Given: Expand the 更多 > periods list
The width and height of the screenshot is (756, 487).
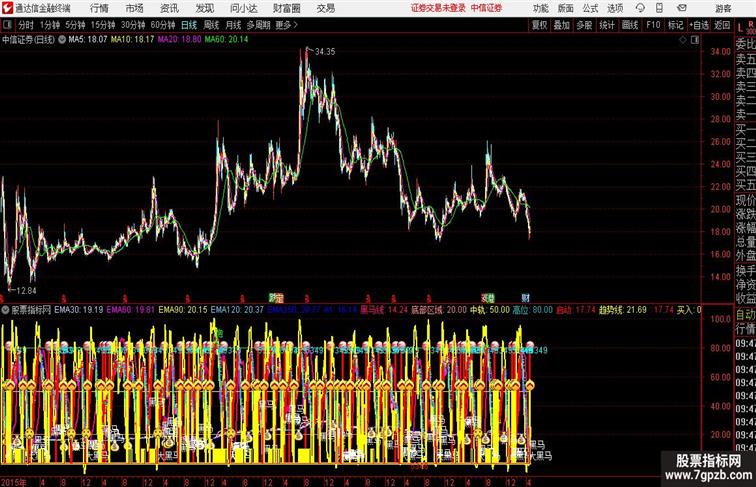Looking at the screenshot, I should (286, 25).
